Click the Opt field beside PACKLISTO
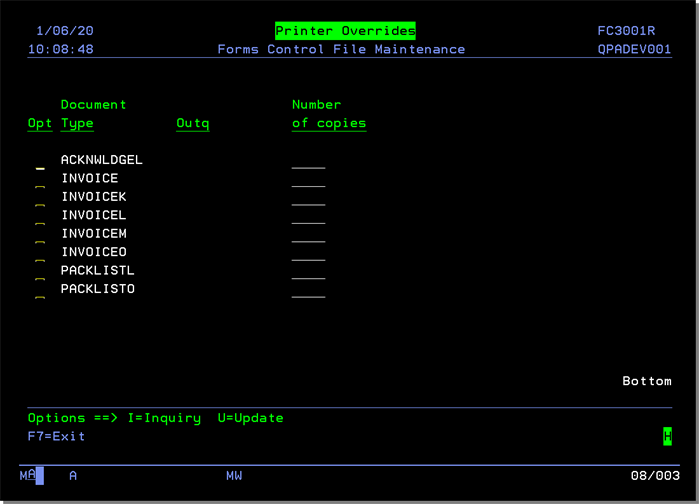The image size is (699, 504). 40,295
